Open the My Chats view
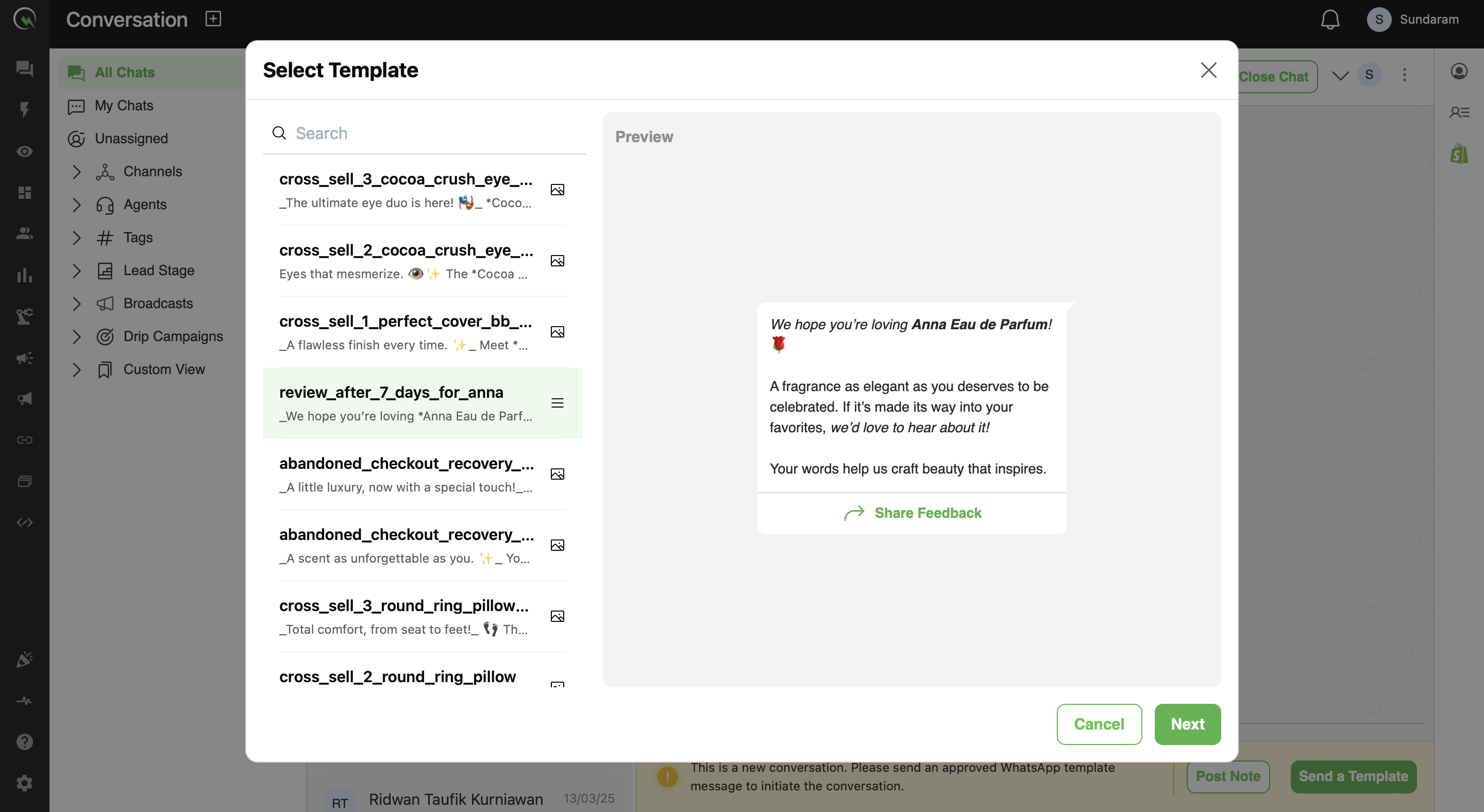The image size is (1484, 812). tap(124, 106)
